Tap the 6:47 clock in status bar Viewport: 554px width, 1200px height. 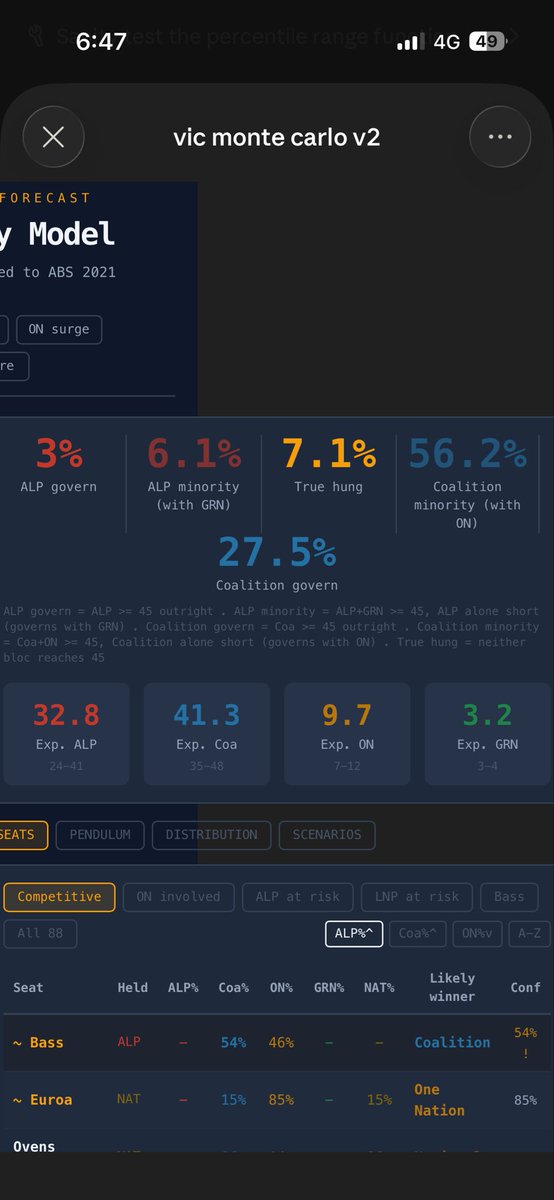click(x=100, y=41)
